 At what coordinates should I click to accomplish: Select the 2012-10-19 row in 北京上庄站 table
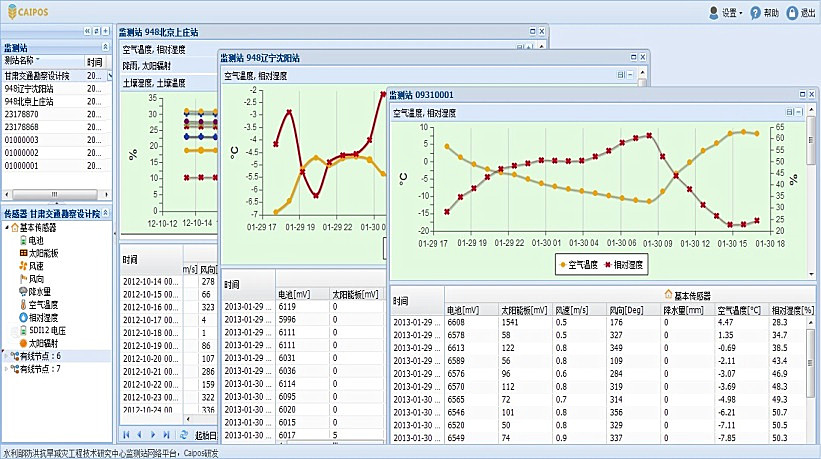[x=169, y=346]
